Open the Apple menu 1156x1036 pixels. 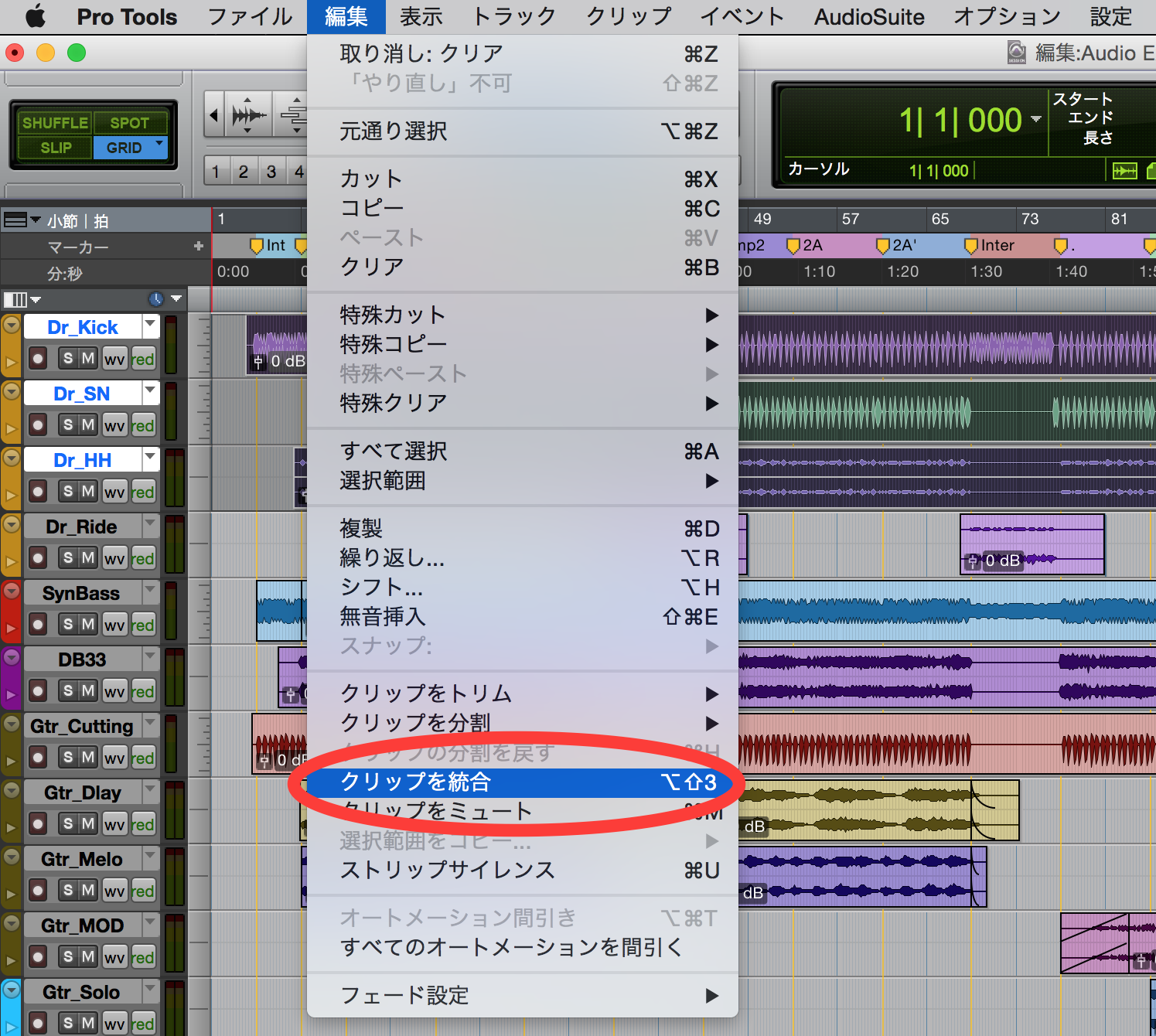coord(36,16)
